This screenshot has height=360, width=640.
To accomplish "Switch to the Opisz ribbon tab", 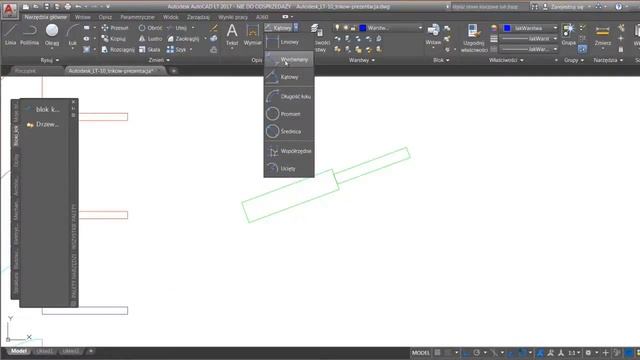I will click(105, 17).
